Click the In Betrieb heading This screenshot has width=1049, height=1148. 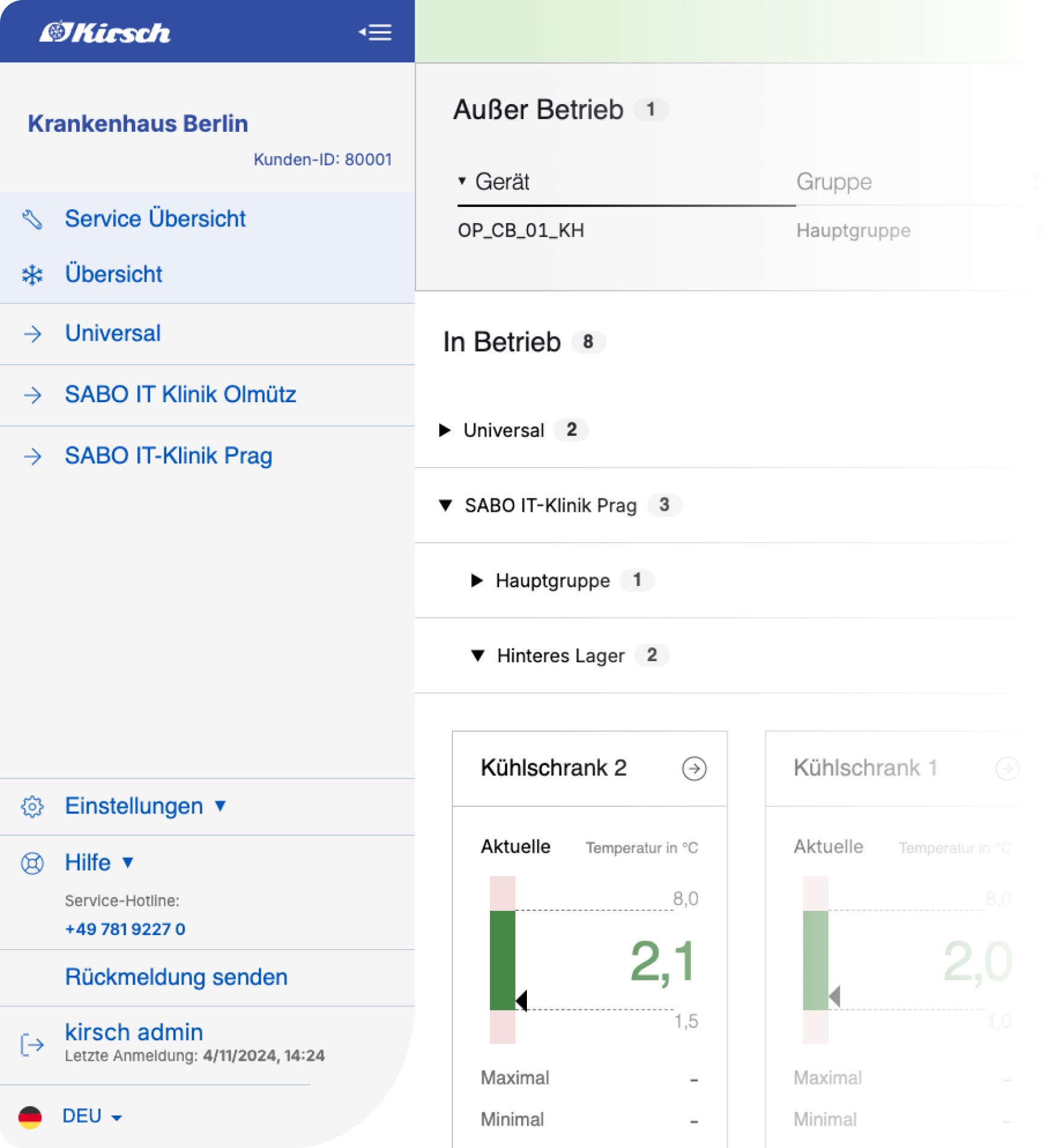(502, 342)
